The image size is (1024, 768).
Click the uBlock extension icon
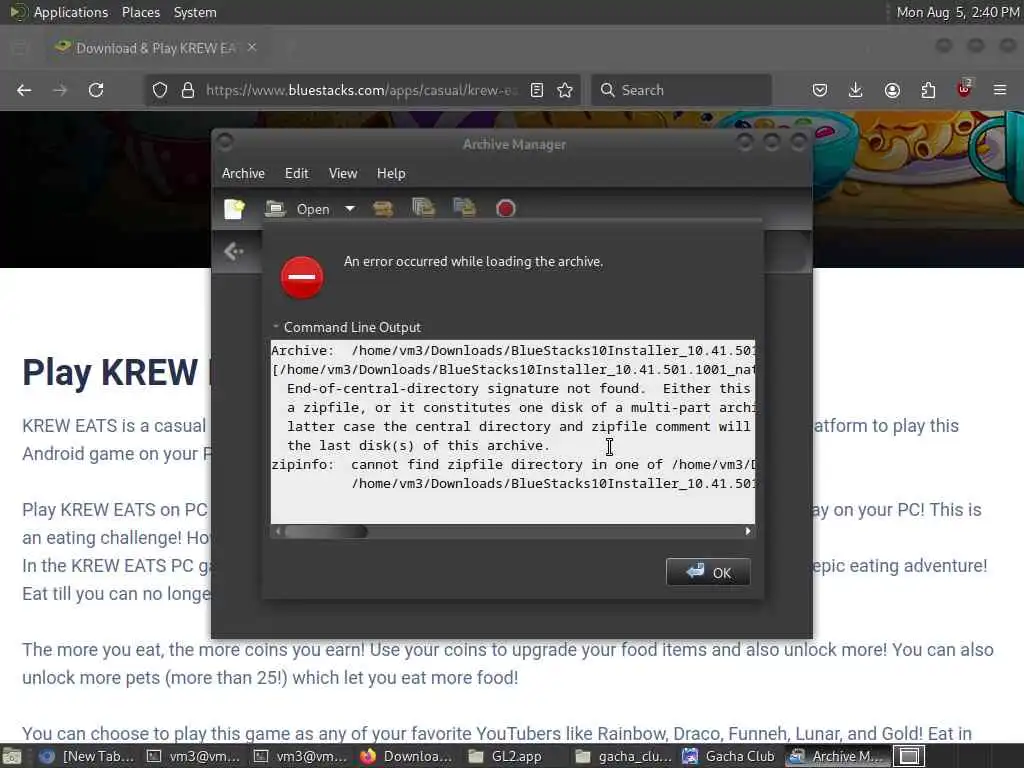pos(964,89)
